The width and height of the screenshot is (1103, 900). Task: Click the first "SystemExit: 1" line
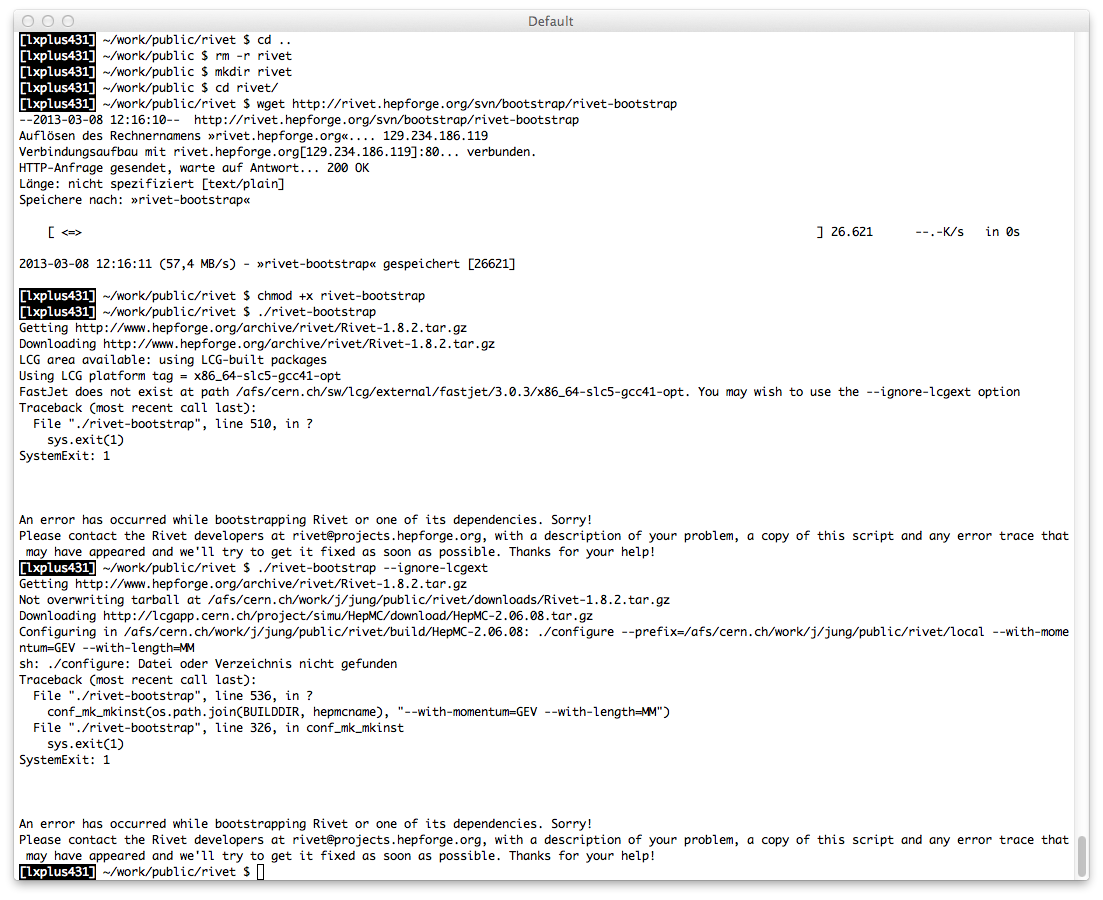(x=65, y=456)
